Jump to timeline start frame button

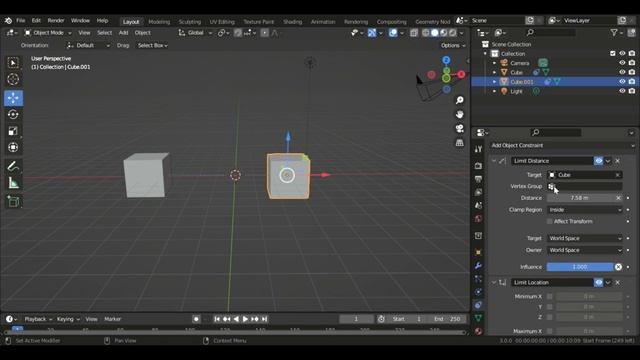pos(217,319)
